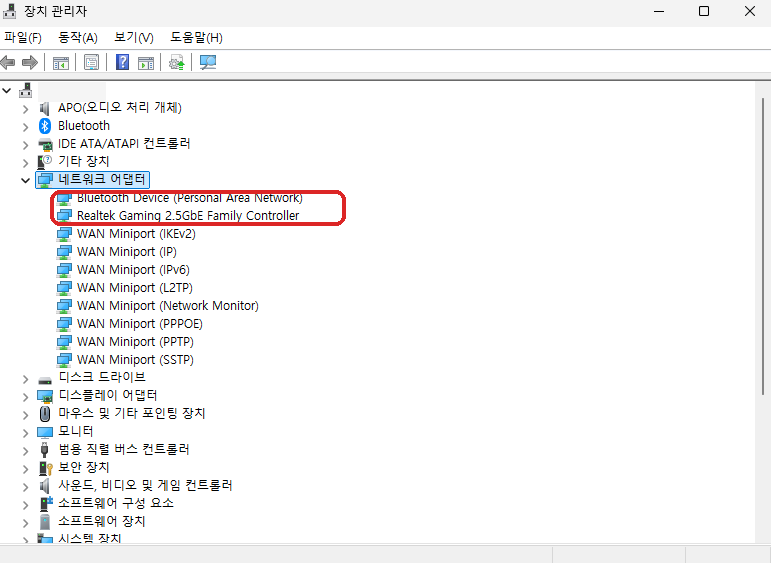Click the speaker icon of 사운드, 비디오 및 게임 컨트롤러
The image size is (771, 563).
45,486
